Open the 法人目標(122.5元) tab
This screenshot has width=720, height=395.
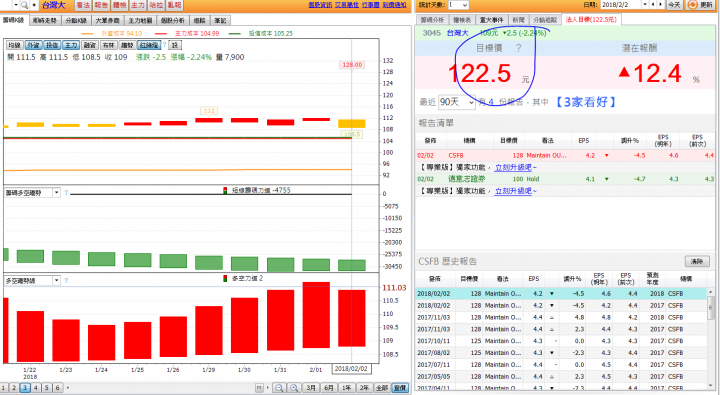pyautogui.click(x=591, y=20)
